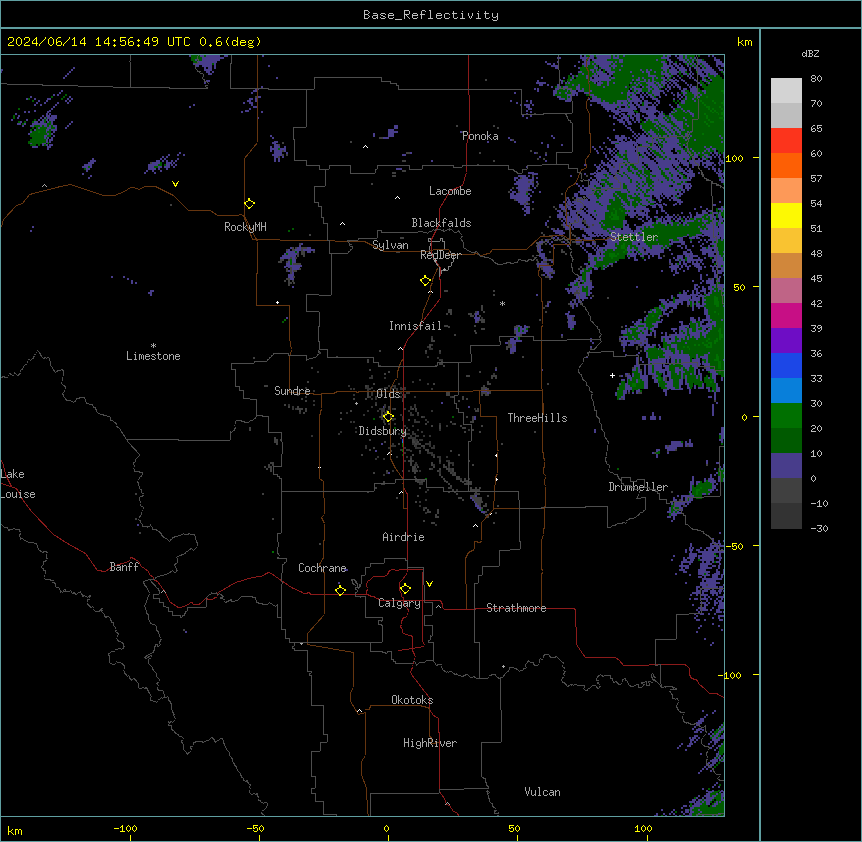This screenshot has width=862, height=842.
Task: Click the Ponoka town label
Action: 480,136
